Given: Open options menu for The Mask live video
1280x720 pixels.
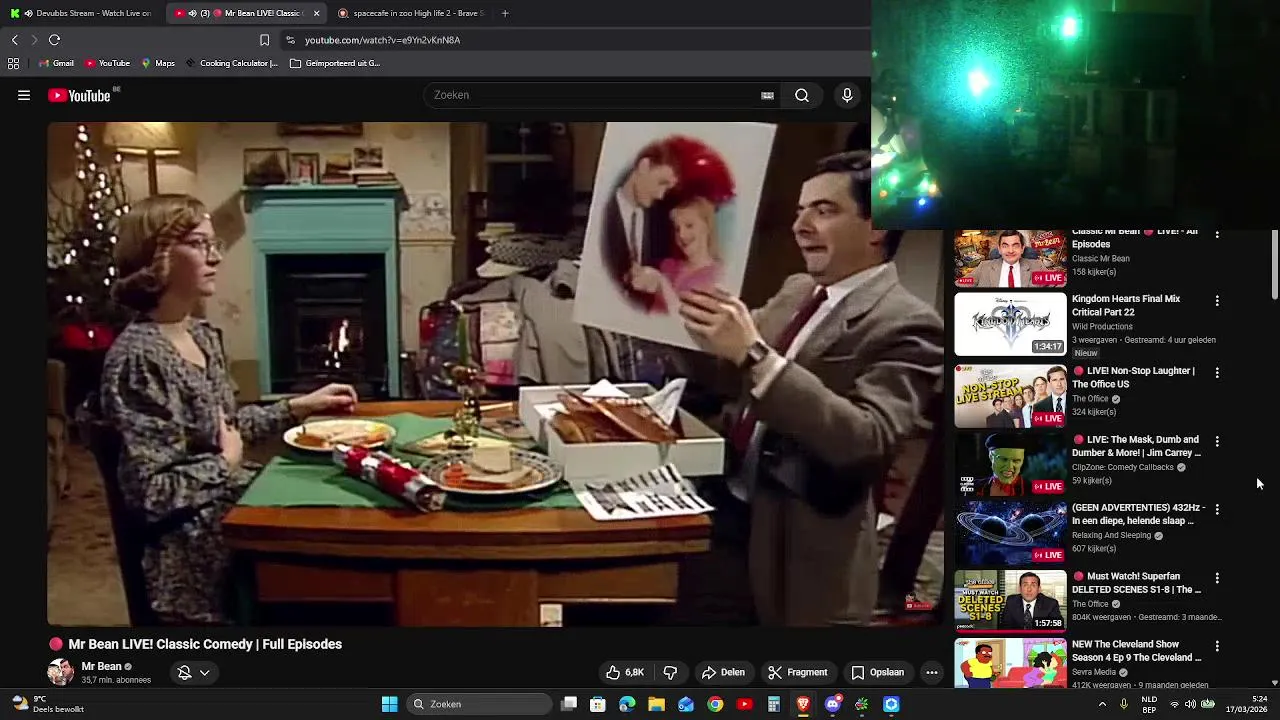Looking at the screenshot, I should pos(1217,441).
